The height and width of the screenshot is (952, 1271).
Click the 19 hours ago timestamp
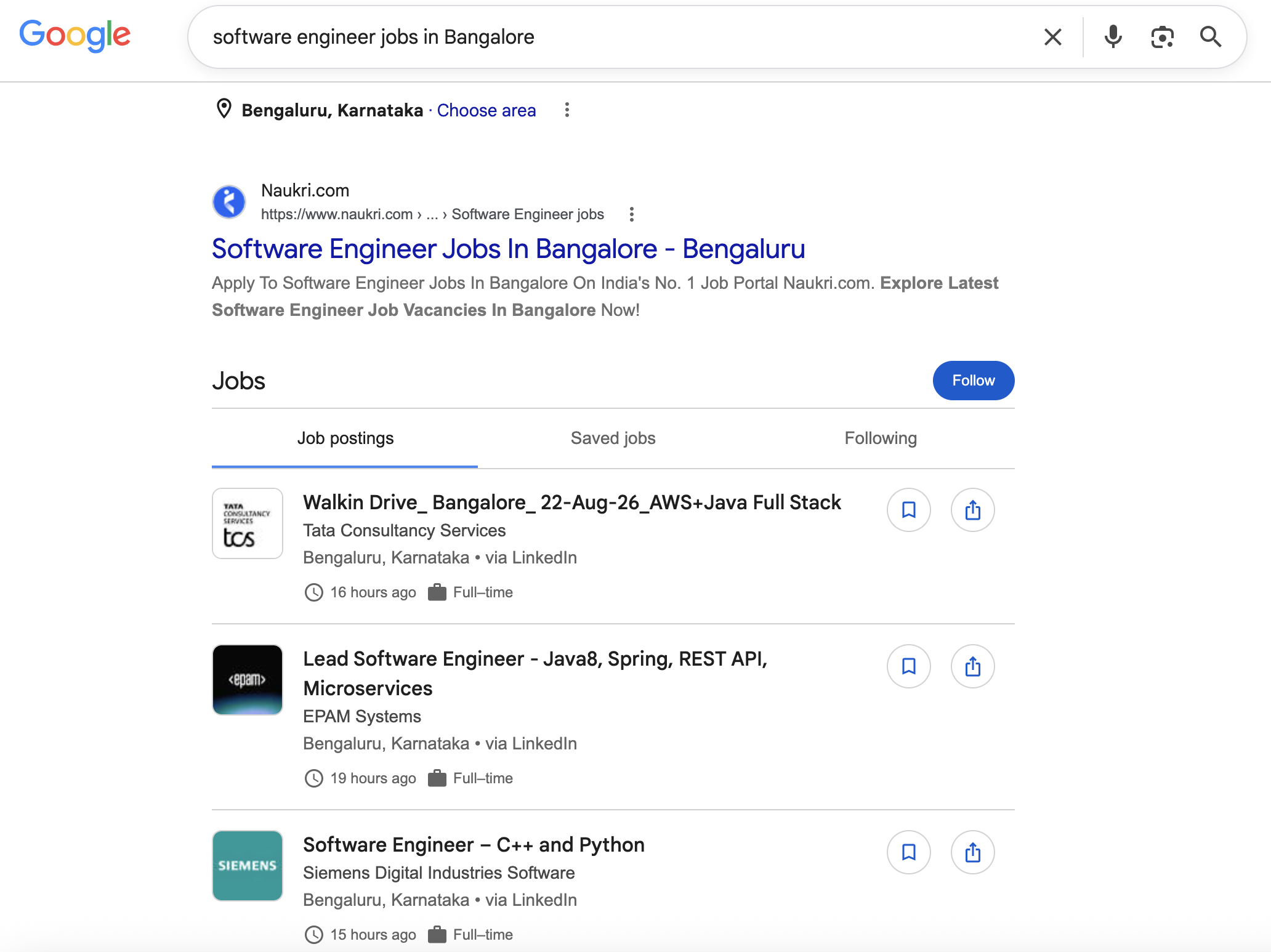[x=373, y=778]
